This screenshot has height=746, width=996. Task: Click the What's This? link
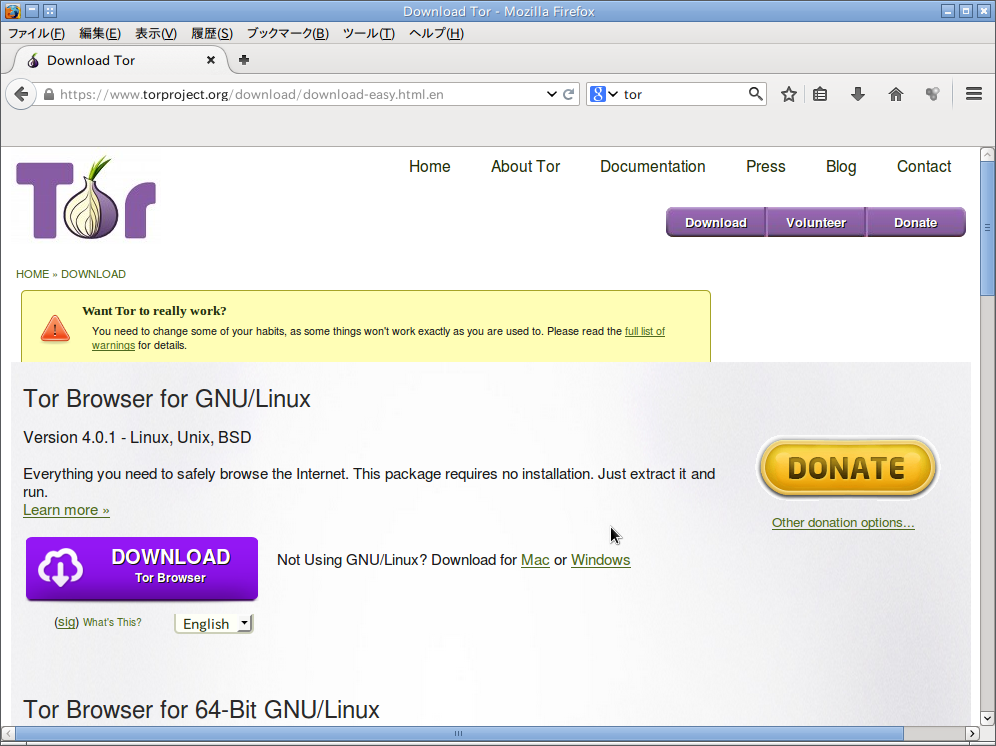(112, 622)
